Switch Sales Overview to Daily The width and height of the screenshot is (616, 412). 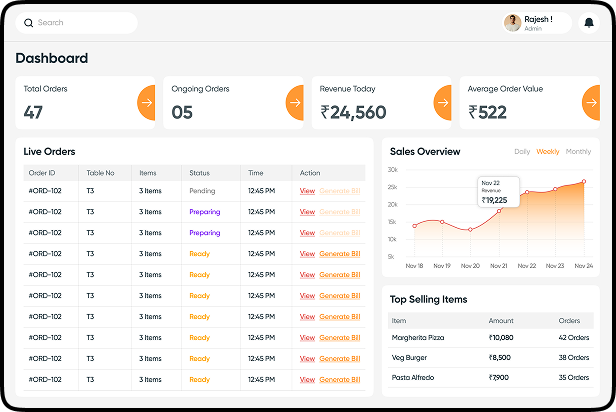pyautogui.click(x=521, y=152)
